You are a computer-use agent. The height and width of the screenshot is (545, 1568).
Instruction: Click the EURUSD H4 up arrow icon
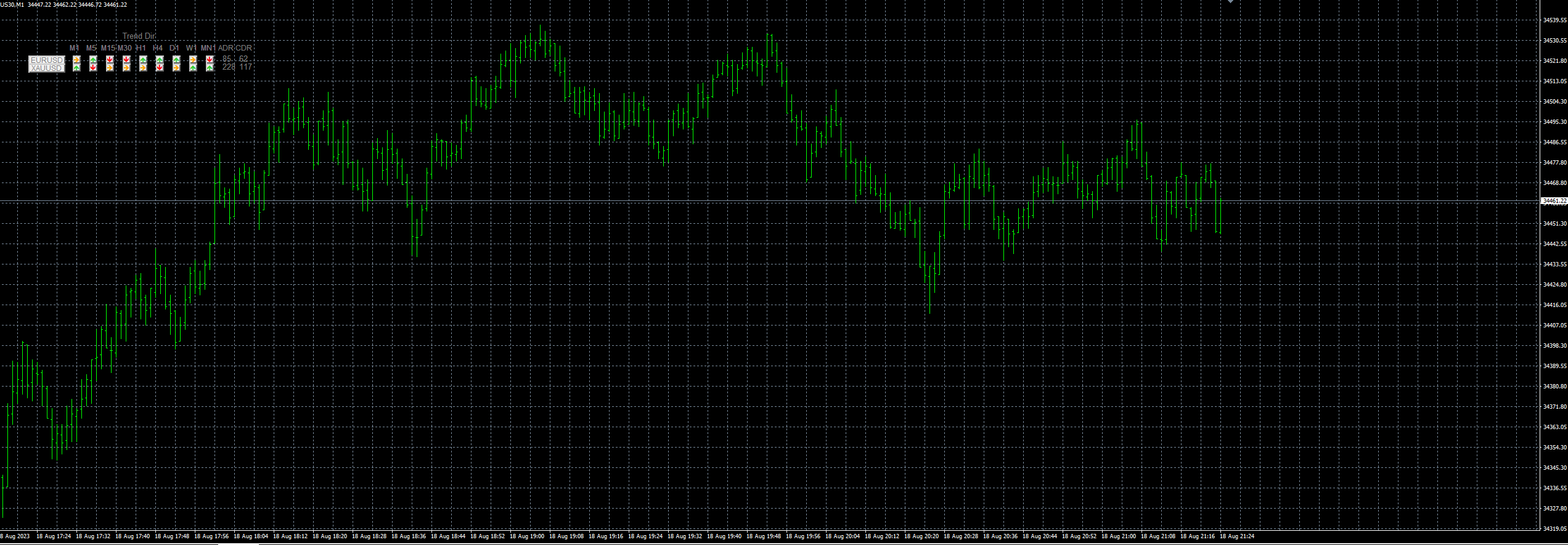click(160, 60)
